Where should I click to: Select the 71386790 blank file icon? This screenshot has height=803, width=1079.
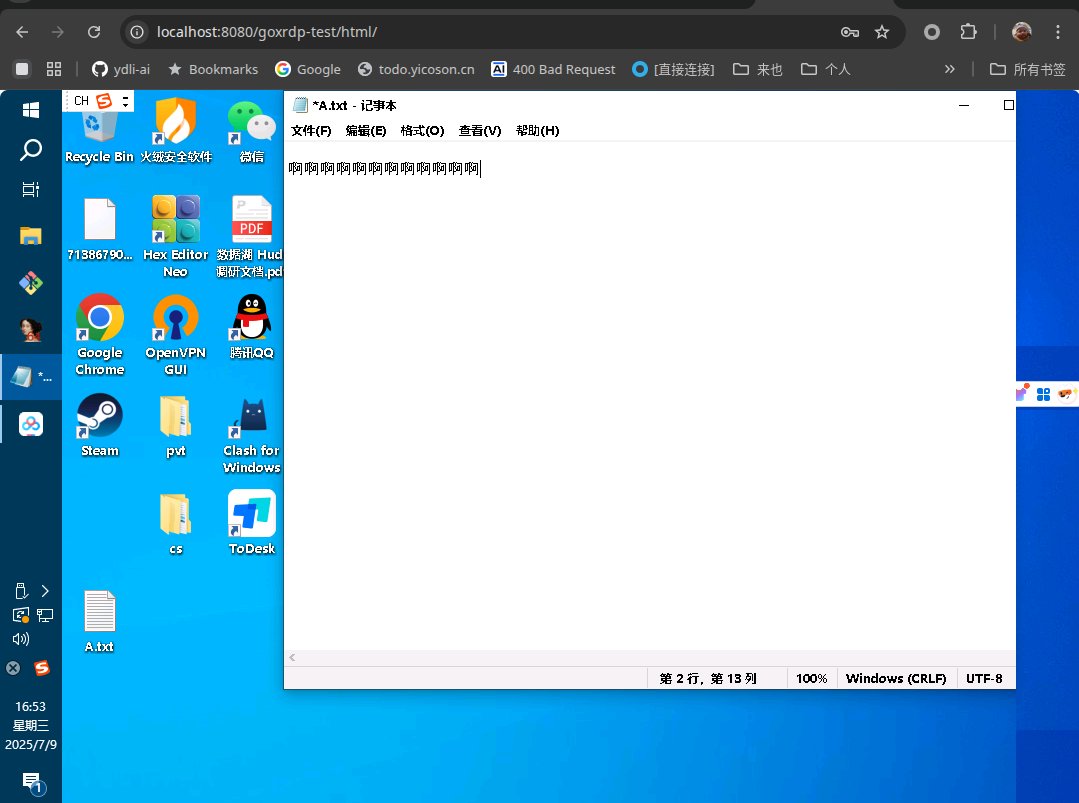tap(100, 229)
